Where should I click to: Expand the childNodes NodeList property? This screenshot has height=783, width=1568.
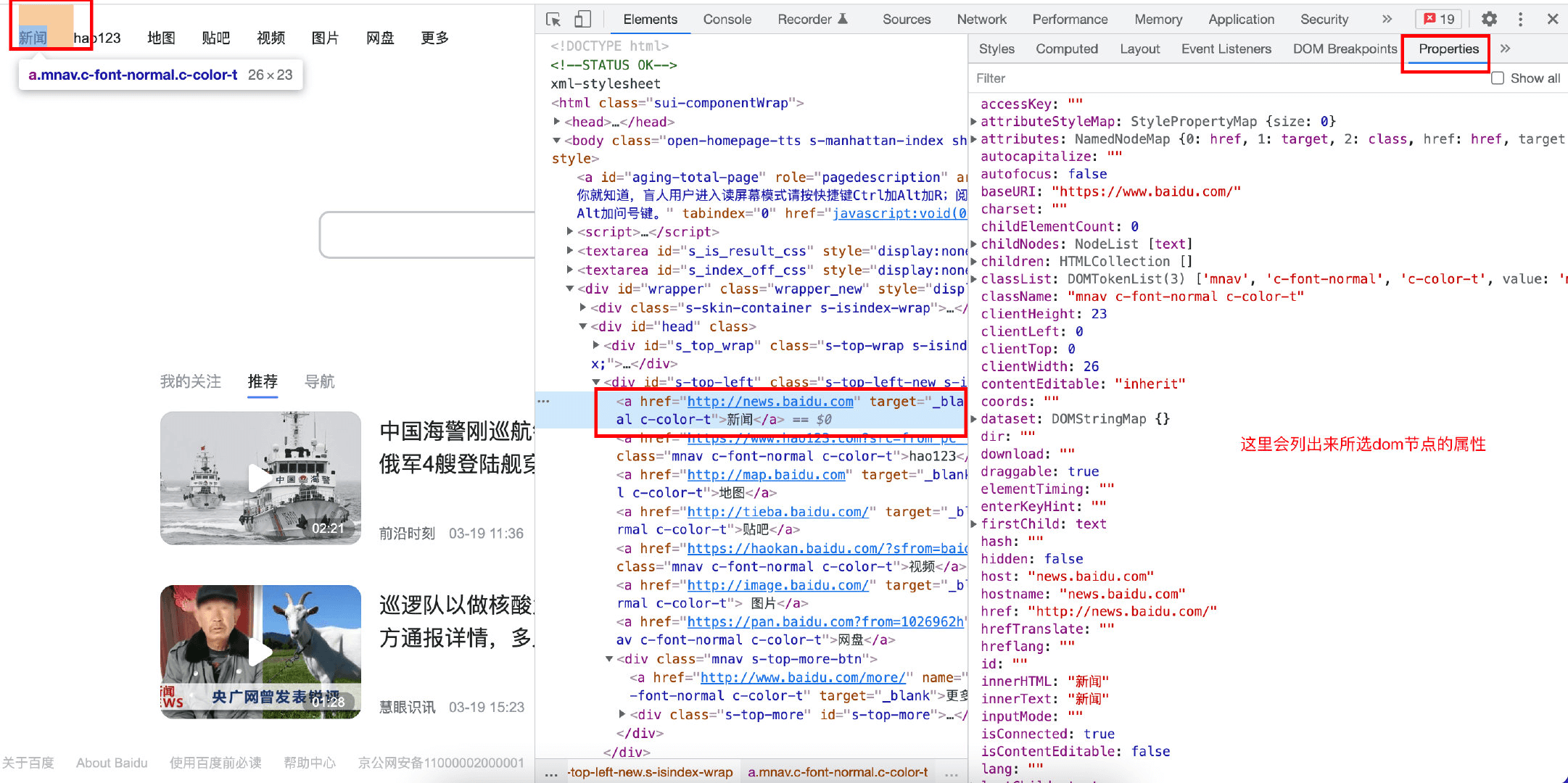tap(974, 244)
